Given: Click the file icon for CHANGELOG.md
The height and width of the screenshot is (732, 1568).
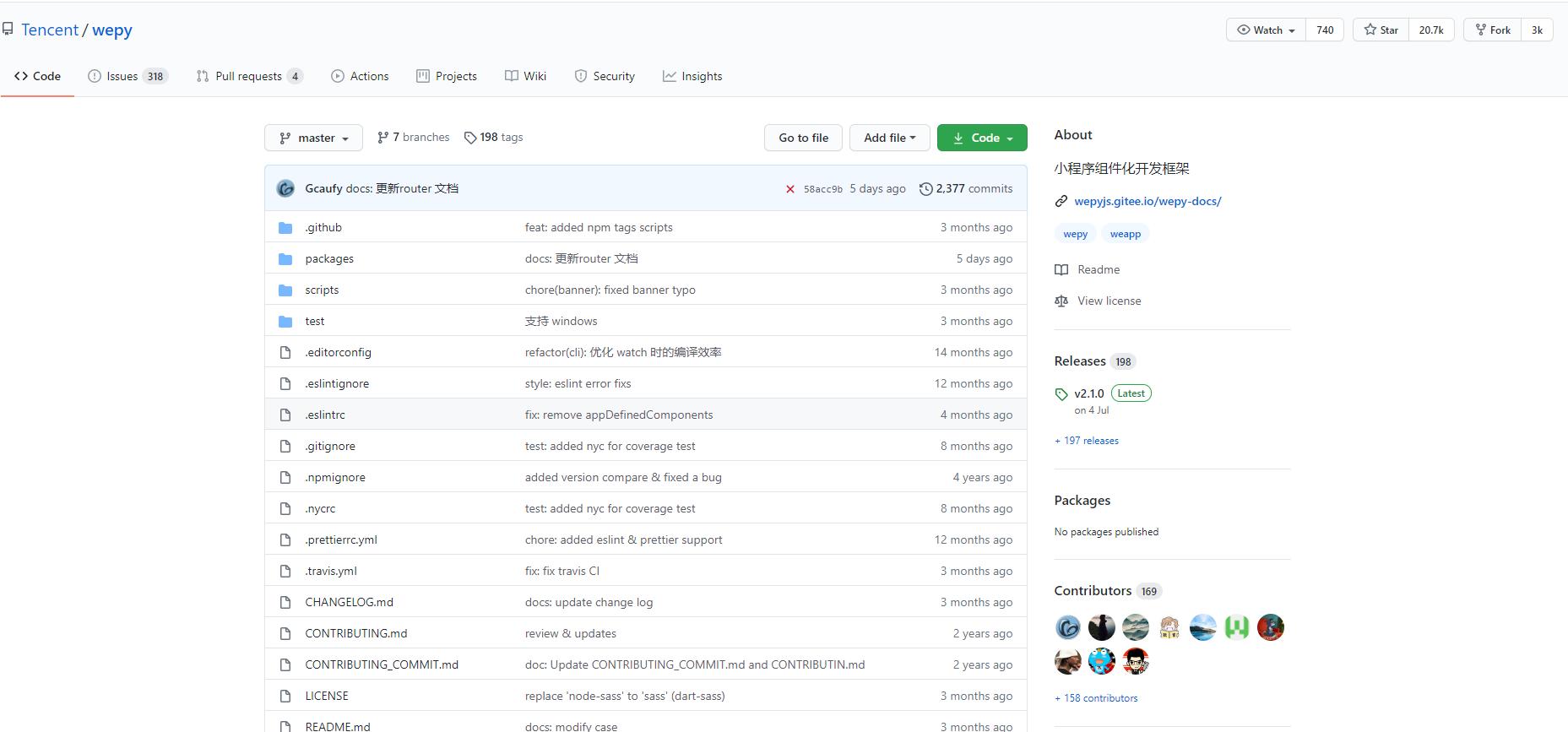Looking at the screenshot, I should tap(285, 602).
